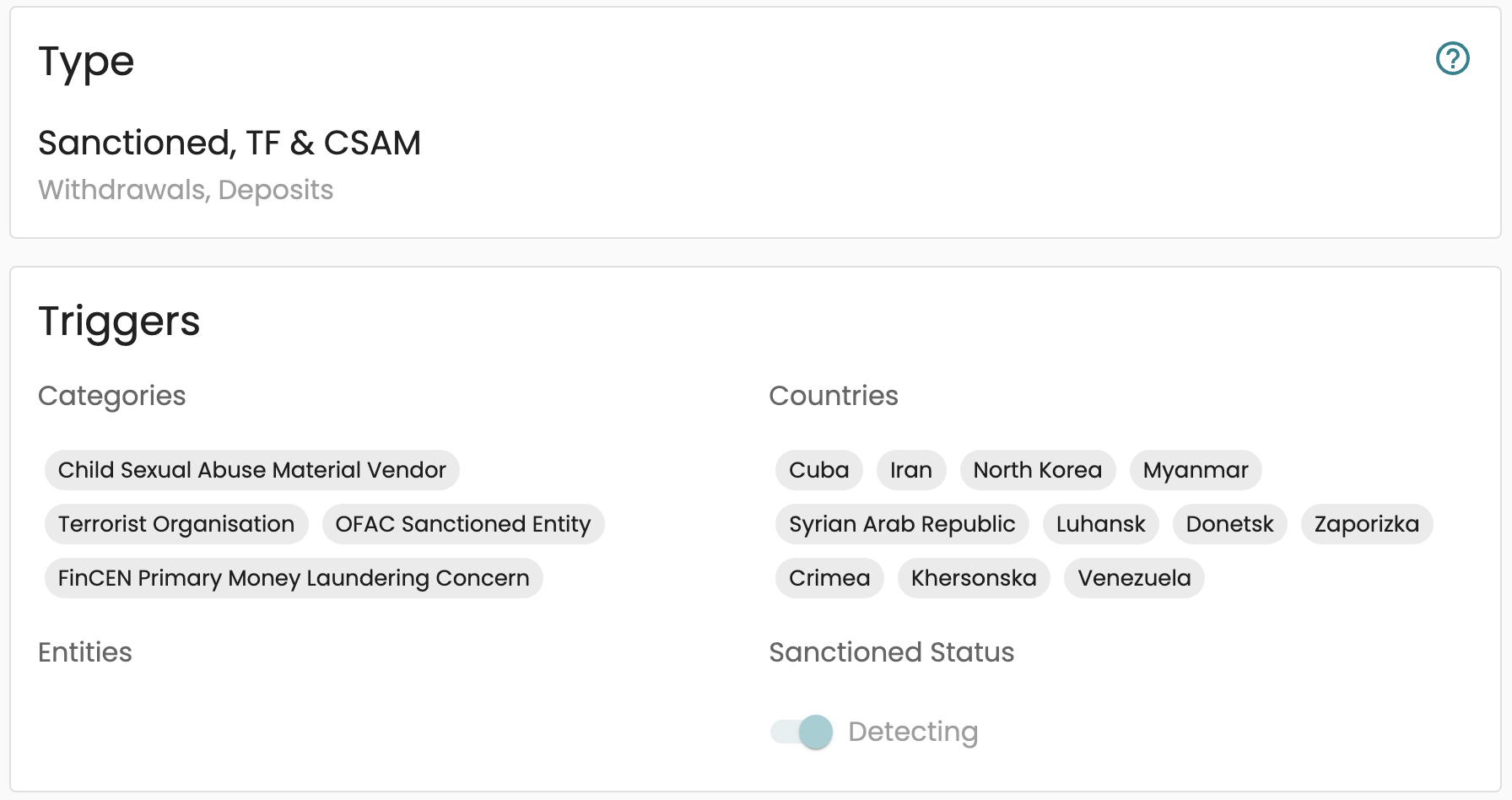The height and width of the screenshot is (800, 1512).
Task: Click the Donetsk region chip
Action: (x=1229, y=524)
